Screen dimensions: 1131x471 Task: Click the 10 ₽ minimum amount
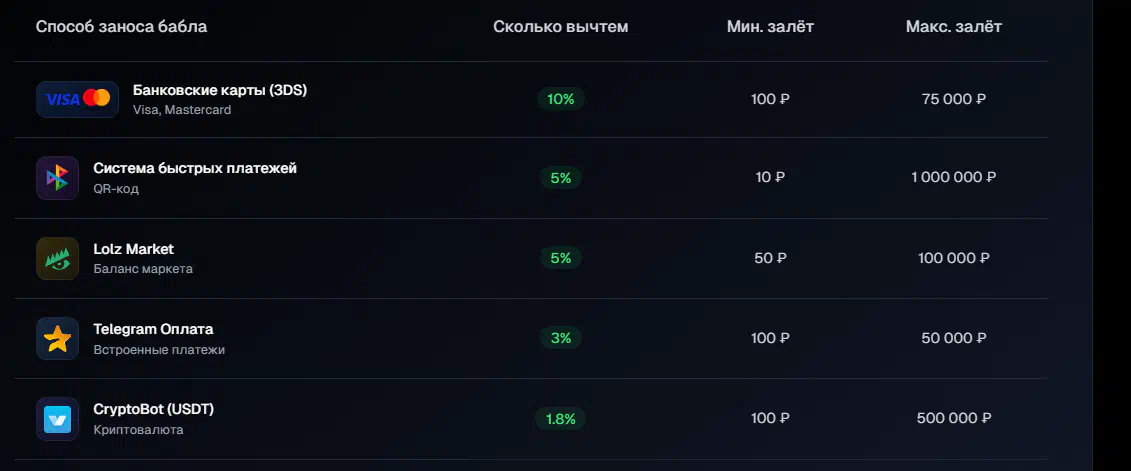pos(770,177)
